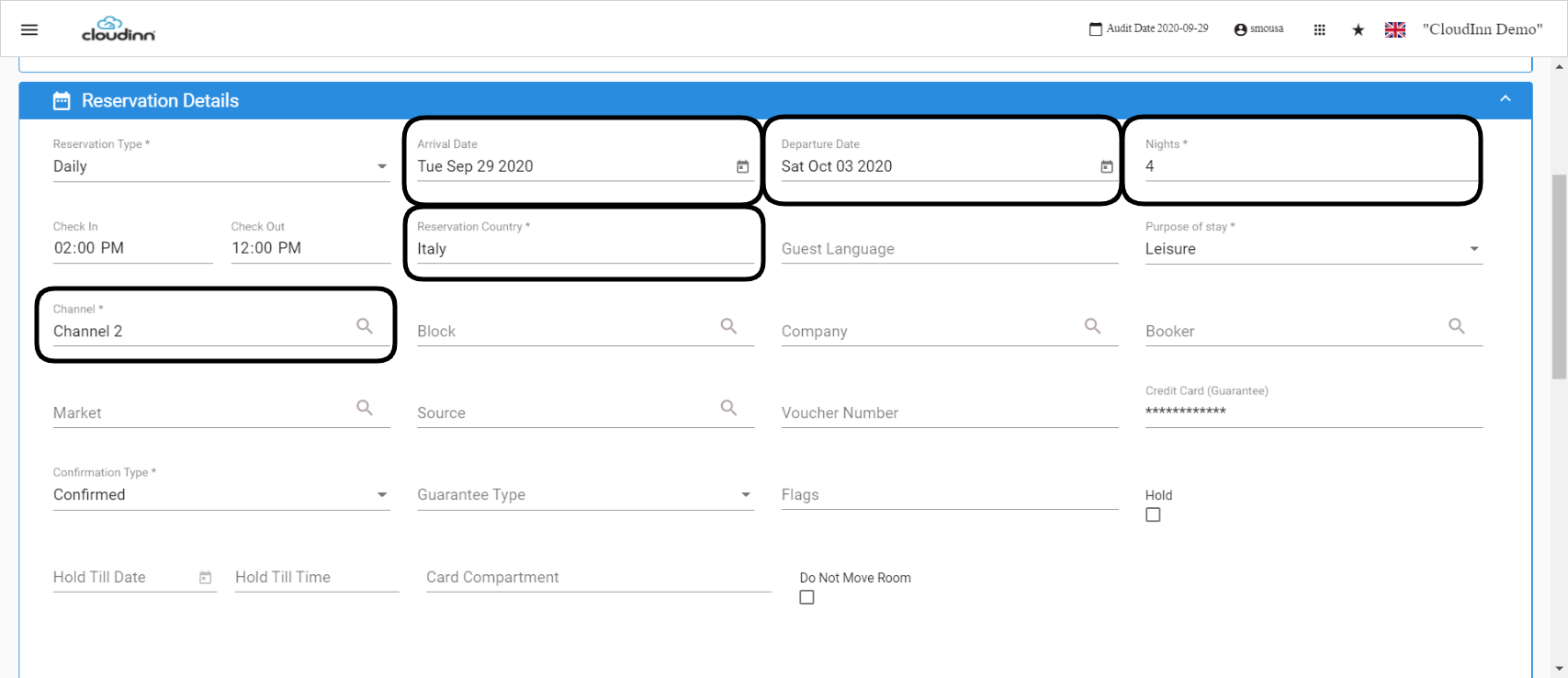Click into the Voucher Number field
Viewport: 1568px width, 678px height.
950,413
